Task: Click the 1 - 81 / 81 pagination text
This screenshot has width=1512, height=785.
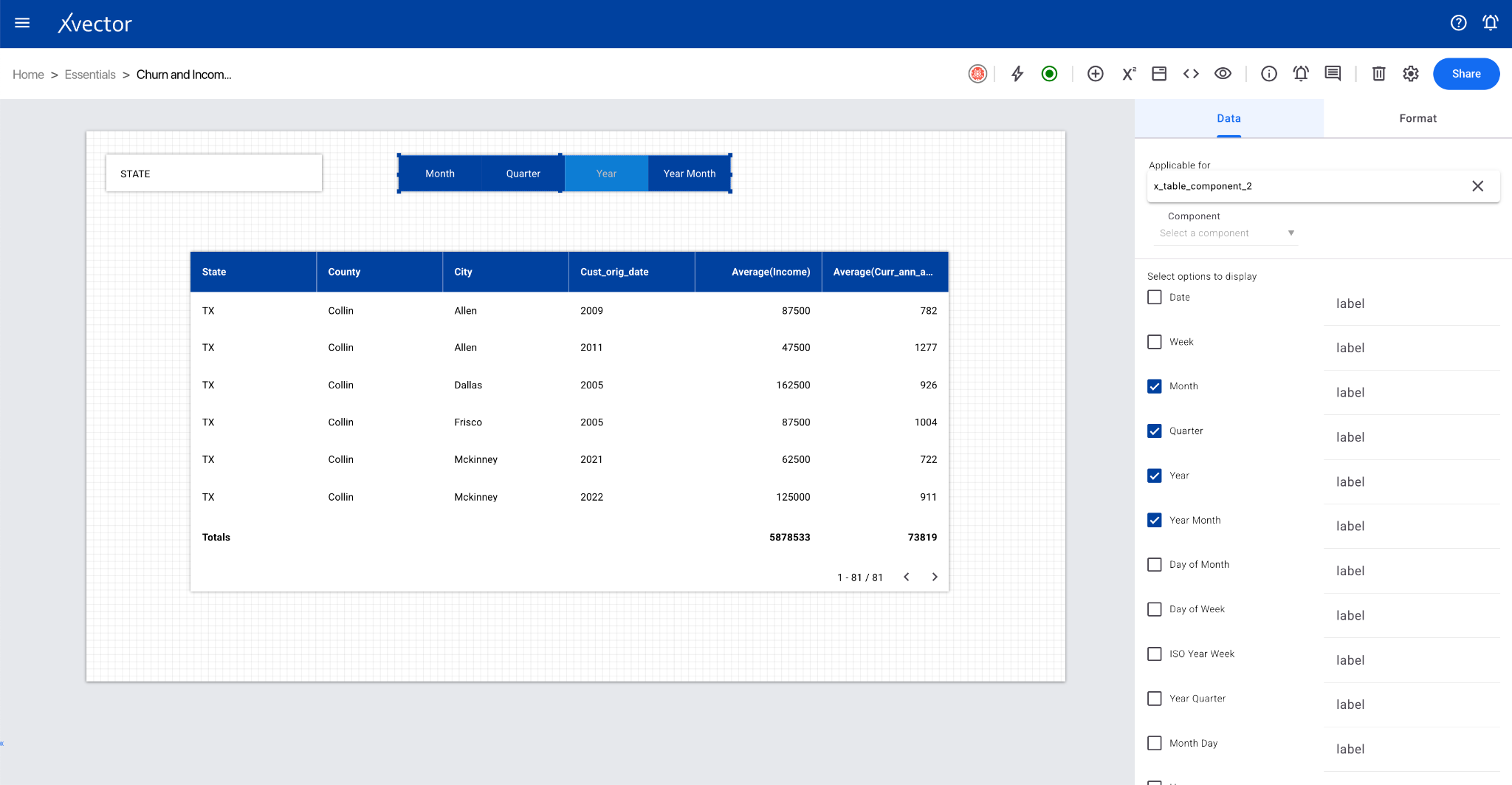Action: tap(860, 577)
